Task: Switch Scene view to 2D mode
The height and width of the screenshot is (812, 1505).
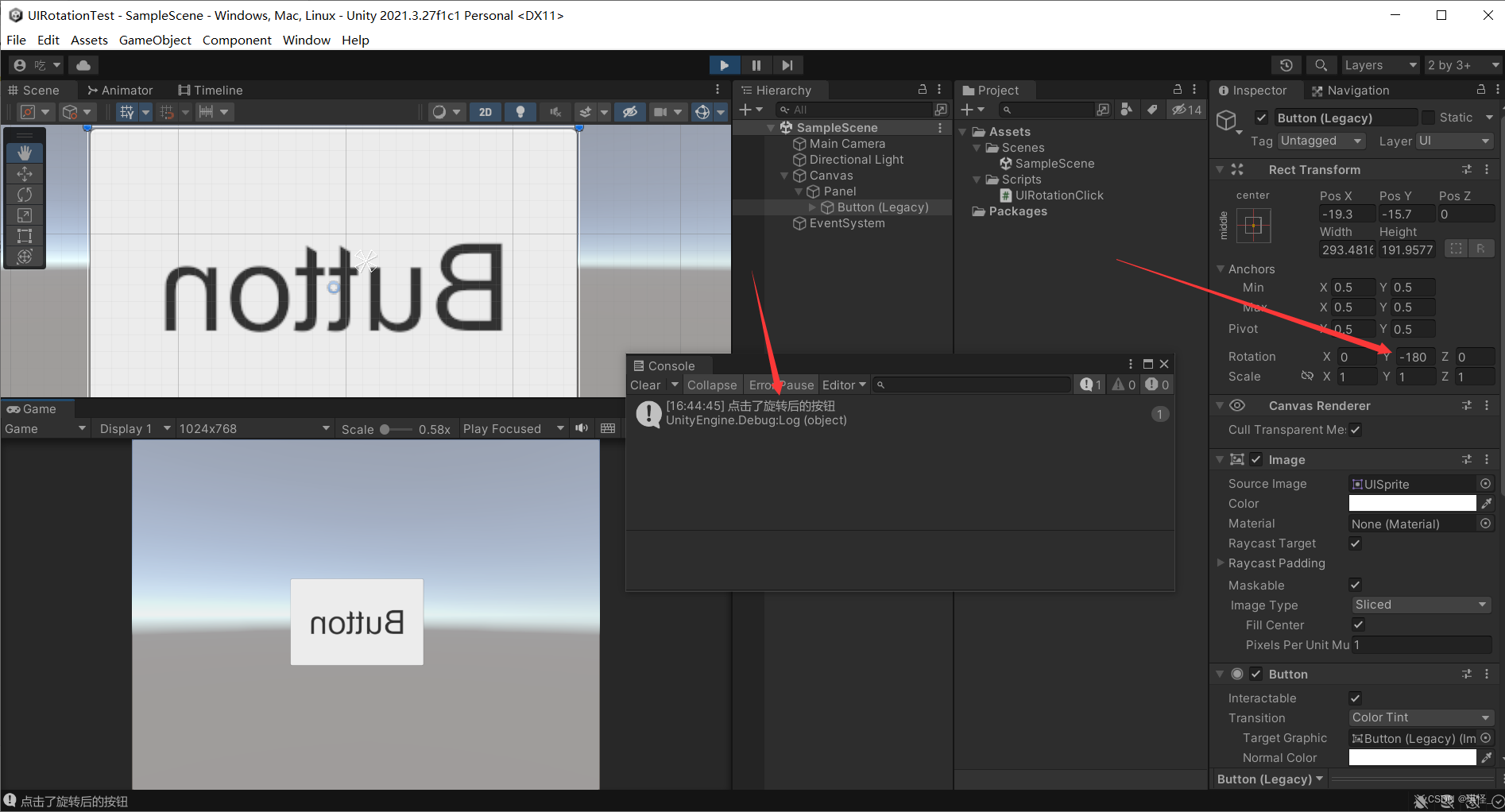Action: 486,111
